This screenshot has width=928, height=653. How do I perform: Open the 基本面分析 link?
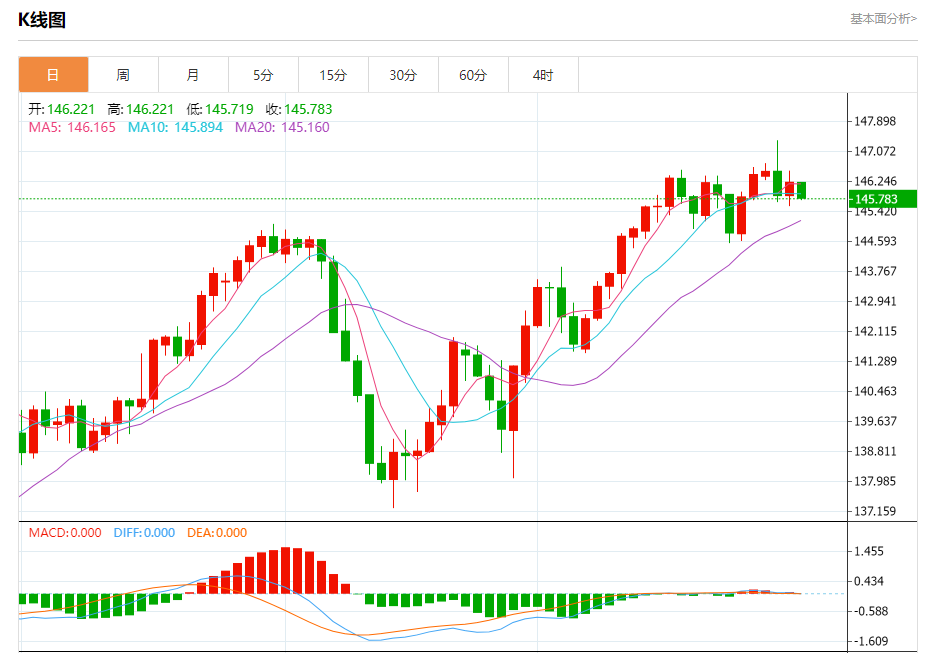coord(883,19)
